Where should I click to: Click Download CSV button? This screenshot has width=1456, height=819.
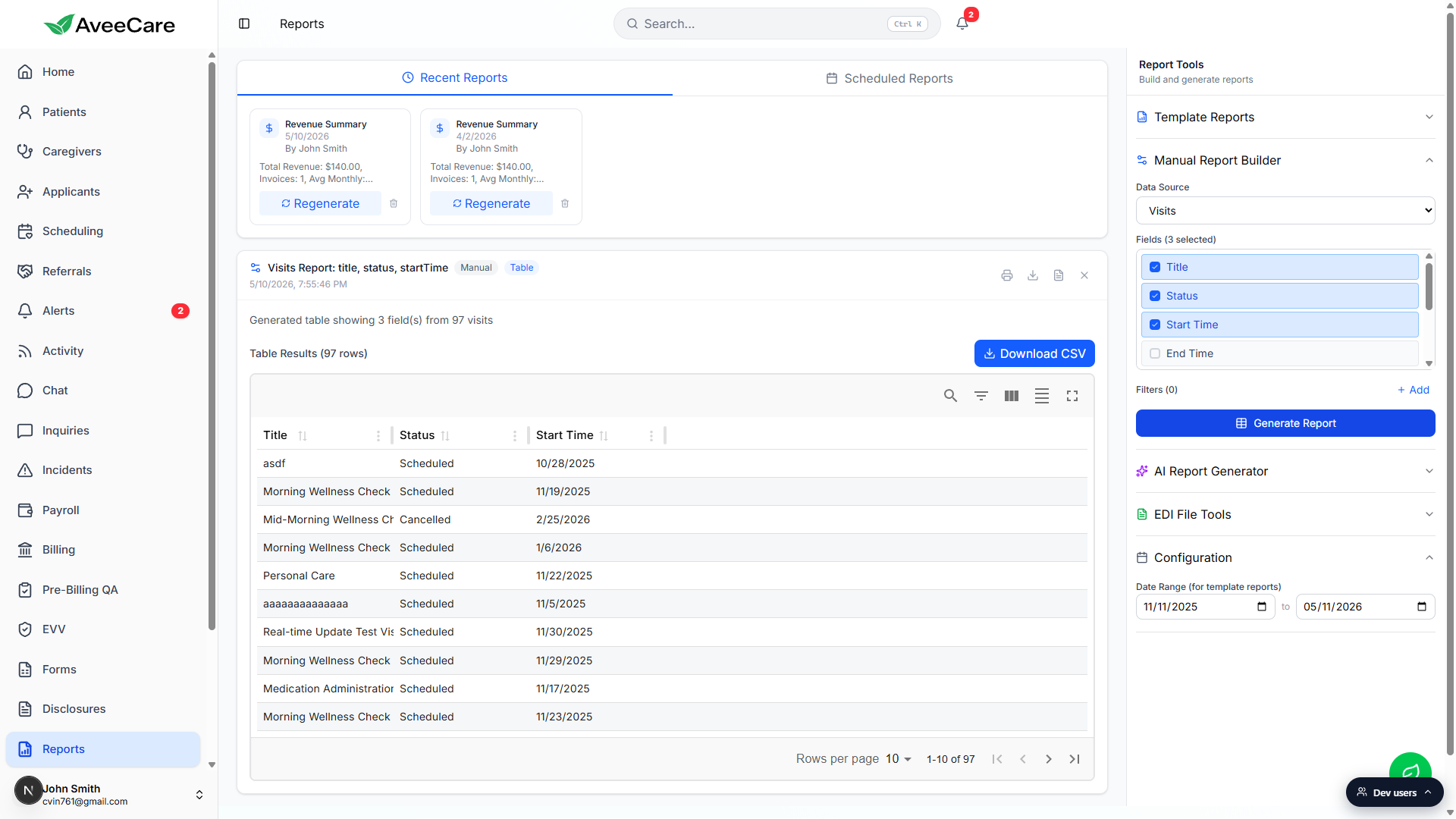click(x=1034, y=353)
